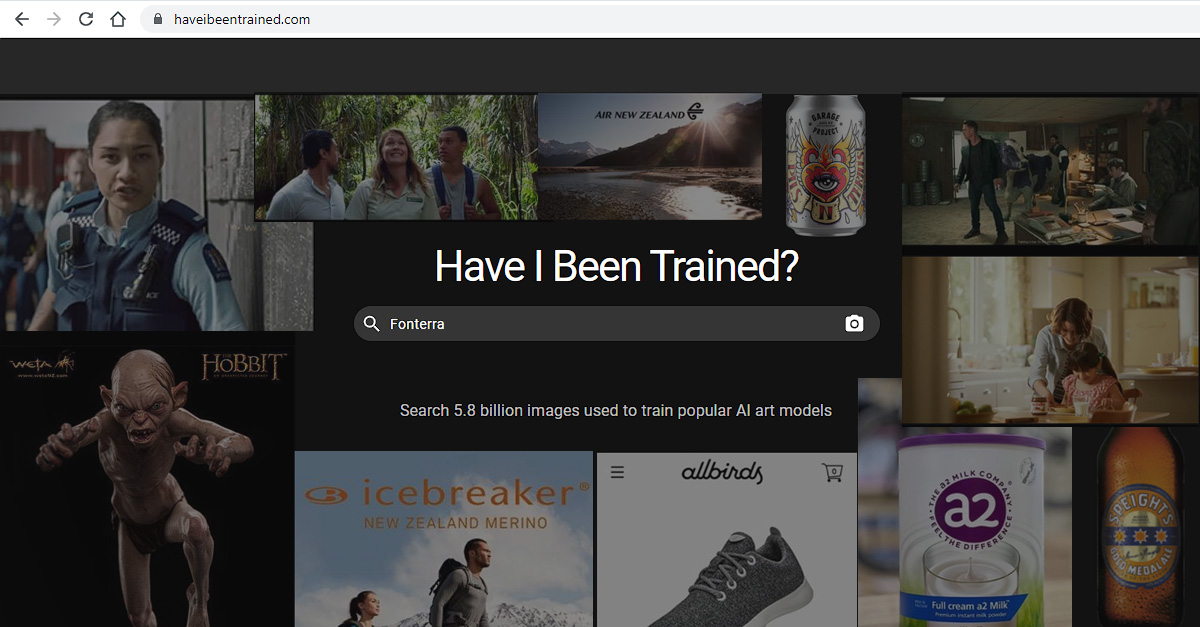1200x627 pixels.
Task: Click the Hobbit logo text
Action: [x=243, y=366]
